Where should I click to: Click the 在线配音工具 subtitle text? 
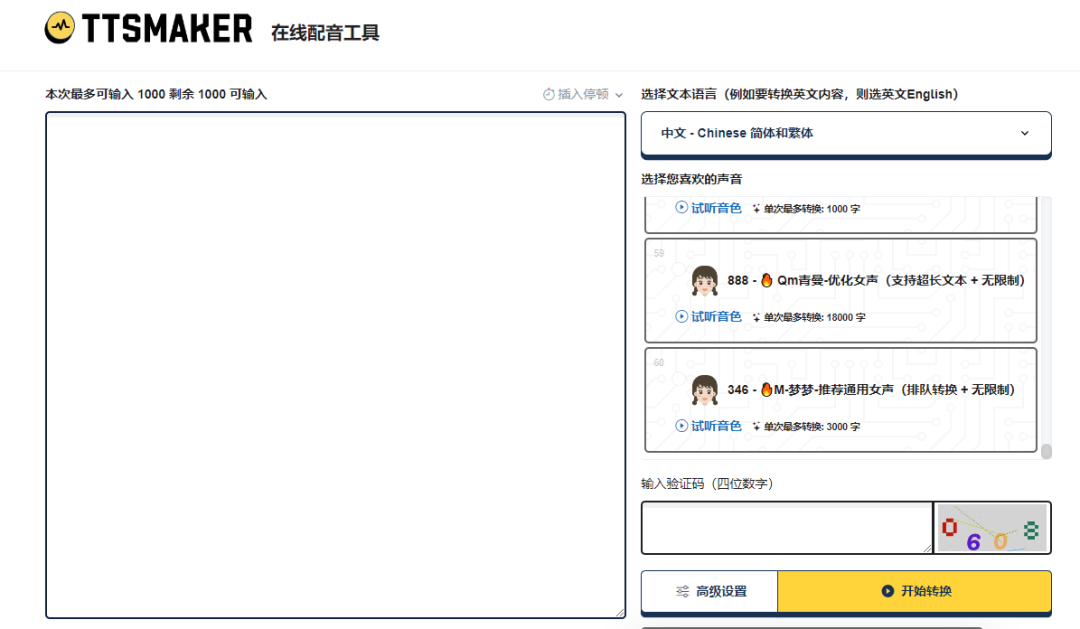click(325, 32)
